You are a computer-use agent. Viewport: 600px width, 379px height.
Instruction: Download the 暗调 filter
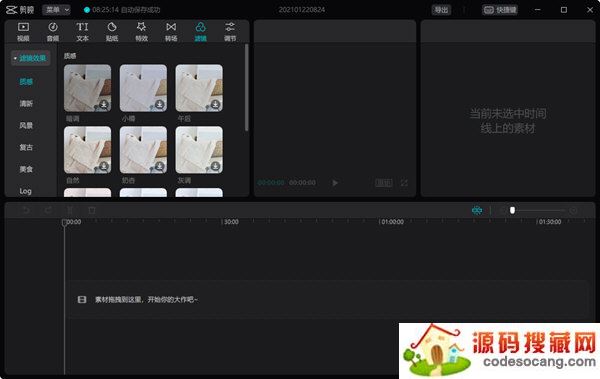(x=104, y=105)
